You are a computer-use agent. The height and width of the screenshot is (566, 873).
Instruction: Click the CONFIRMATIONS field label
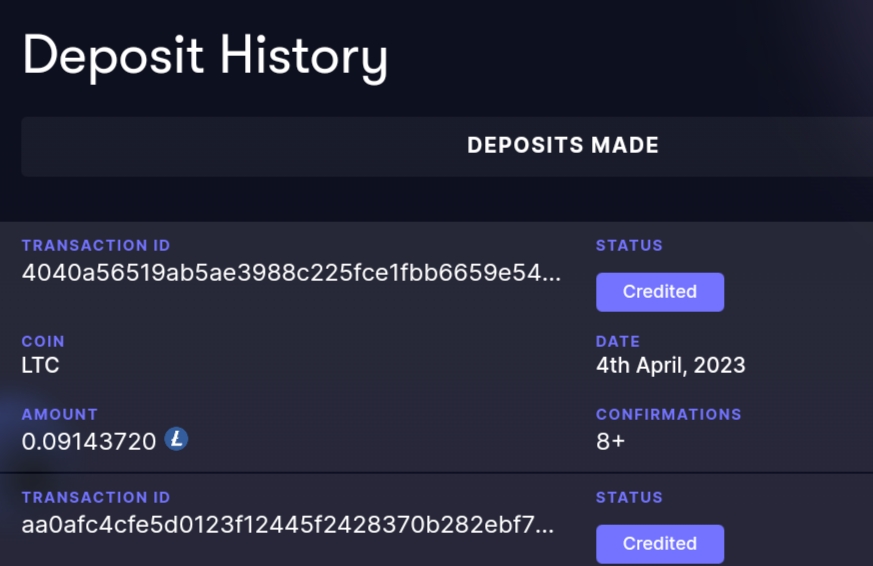(x=669, y=415)
